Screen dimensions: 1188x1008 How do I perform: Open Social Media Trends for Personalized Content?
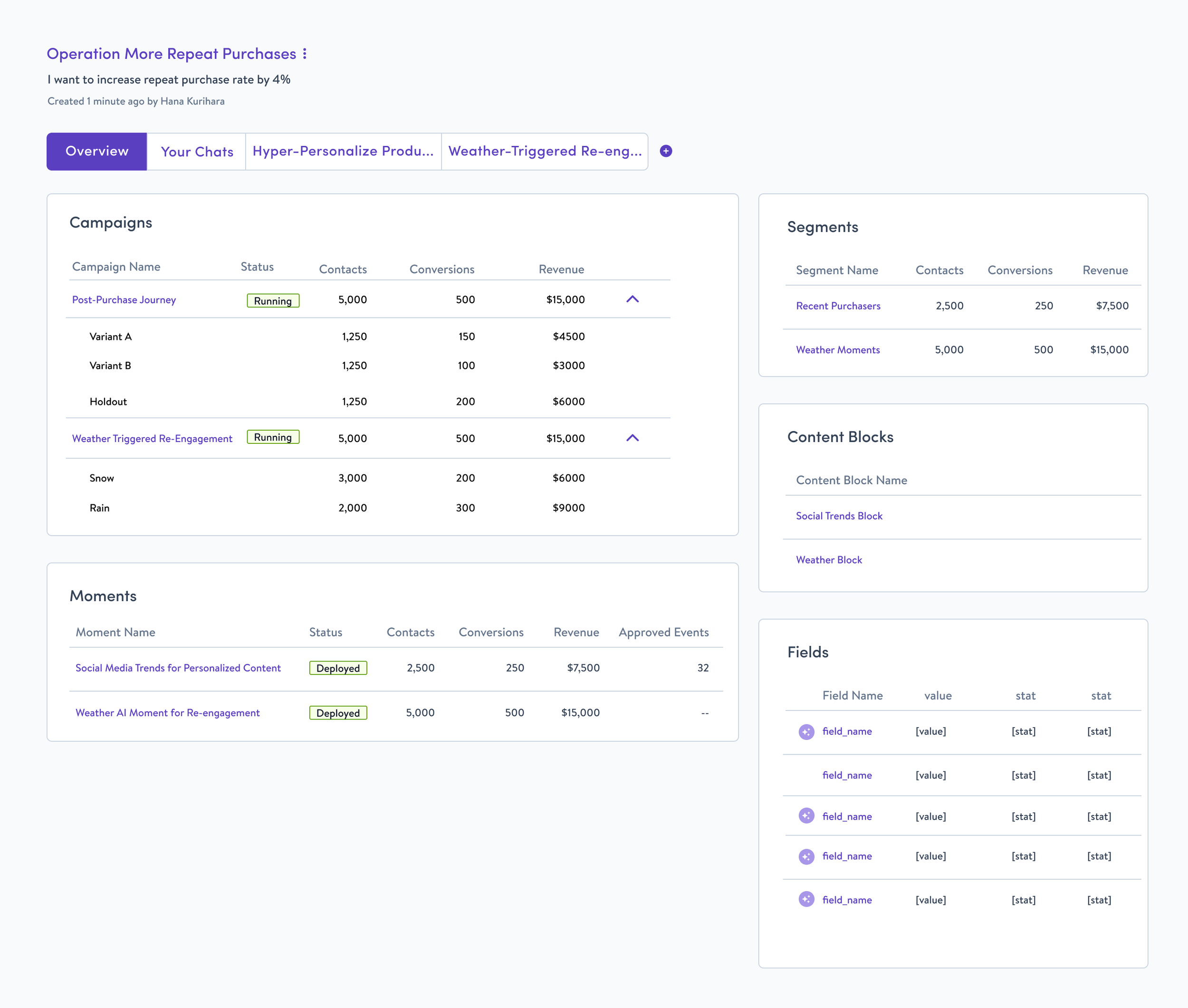point(178,668)
